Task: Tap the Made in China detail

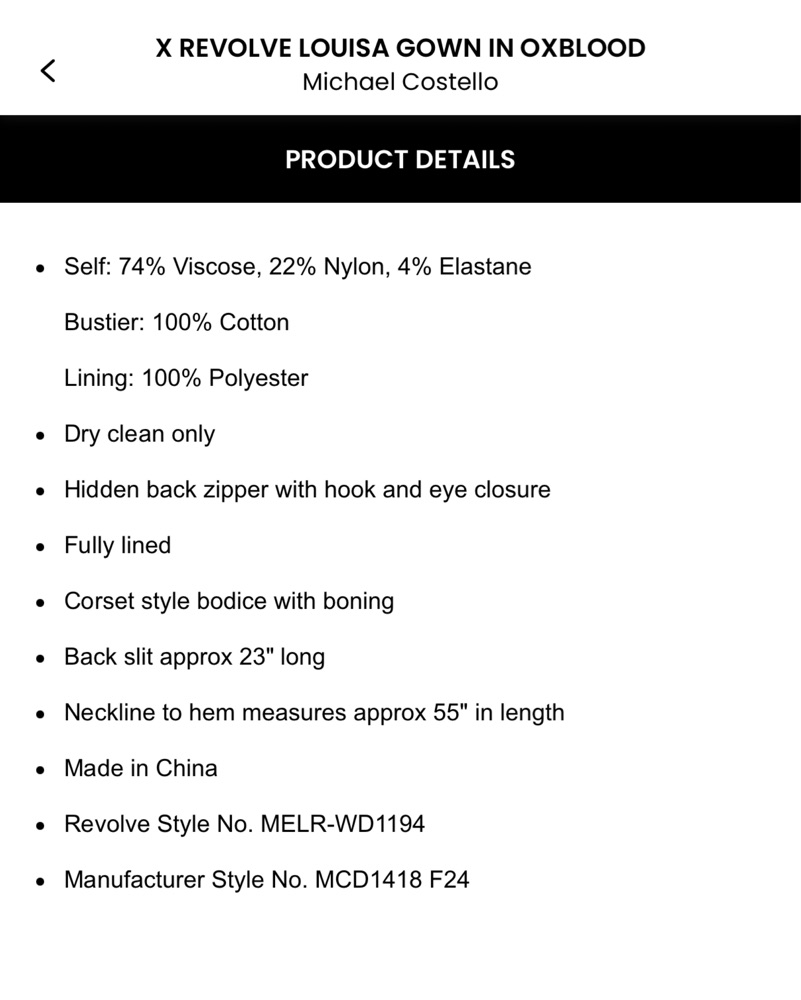Action: 140,769
